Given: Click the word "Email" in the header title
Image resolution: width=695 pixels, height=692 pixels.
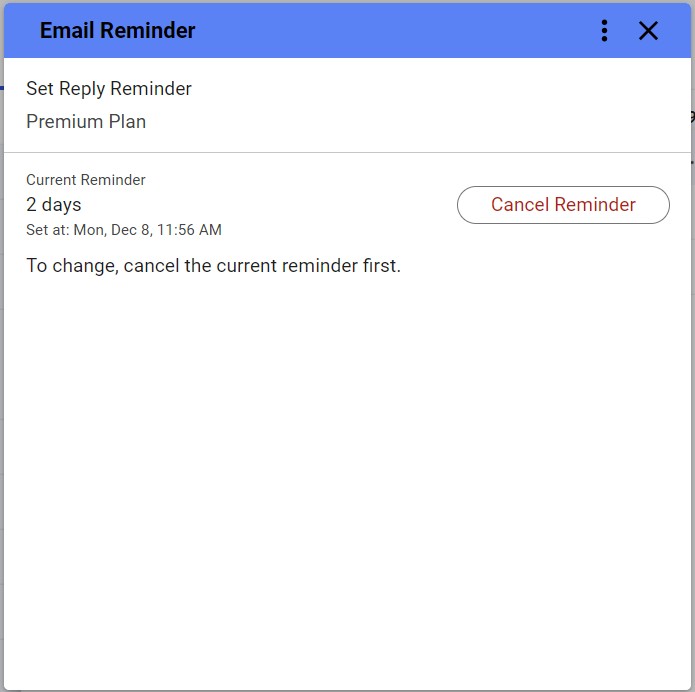Looking at the screenshot, I should pyautogui.click(x=68, y=31).
